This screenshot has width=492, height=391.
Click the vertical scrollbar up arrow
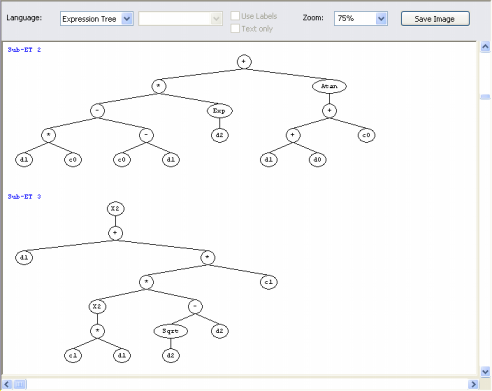[x=485, y=47]
